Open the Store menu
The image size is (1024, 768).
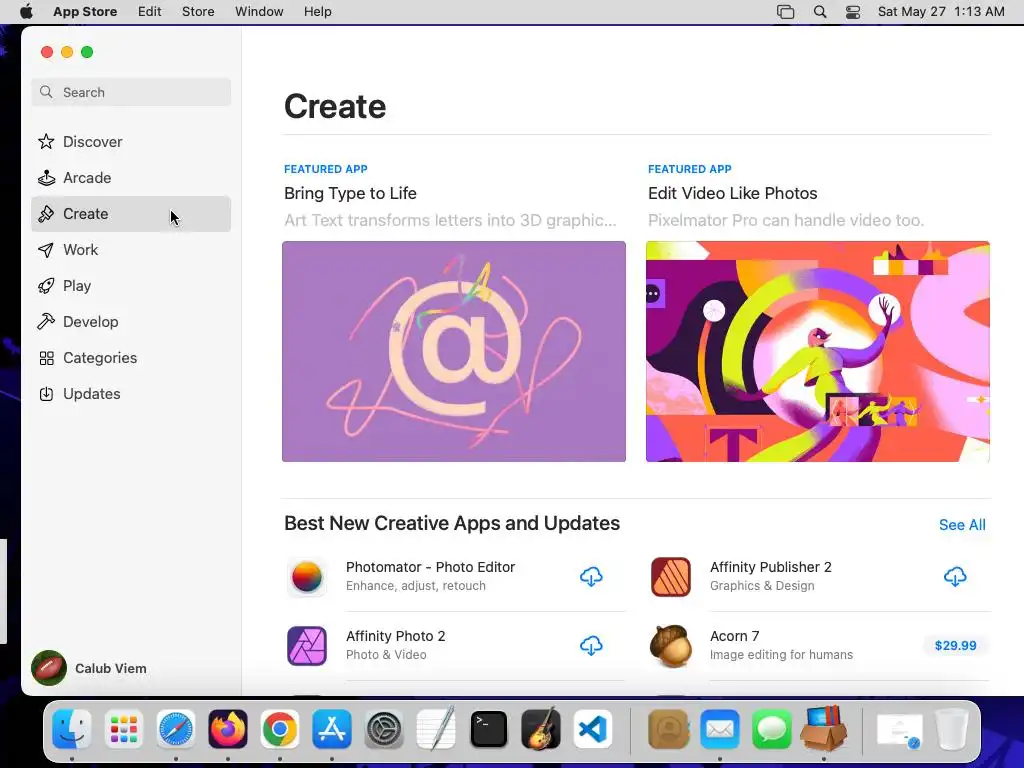click(198, 12)
